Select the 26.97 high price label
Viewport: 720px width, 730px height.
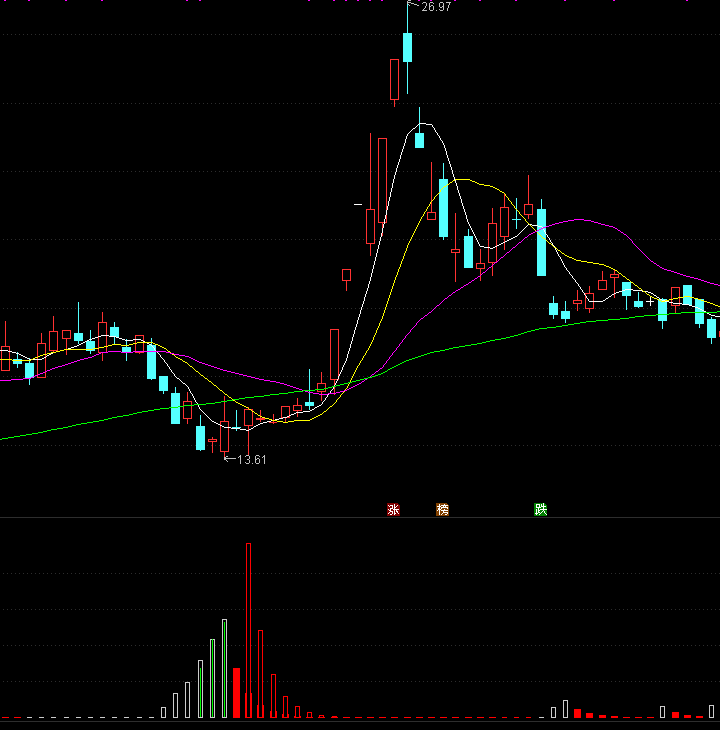(436, 7)
